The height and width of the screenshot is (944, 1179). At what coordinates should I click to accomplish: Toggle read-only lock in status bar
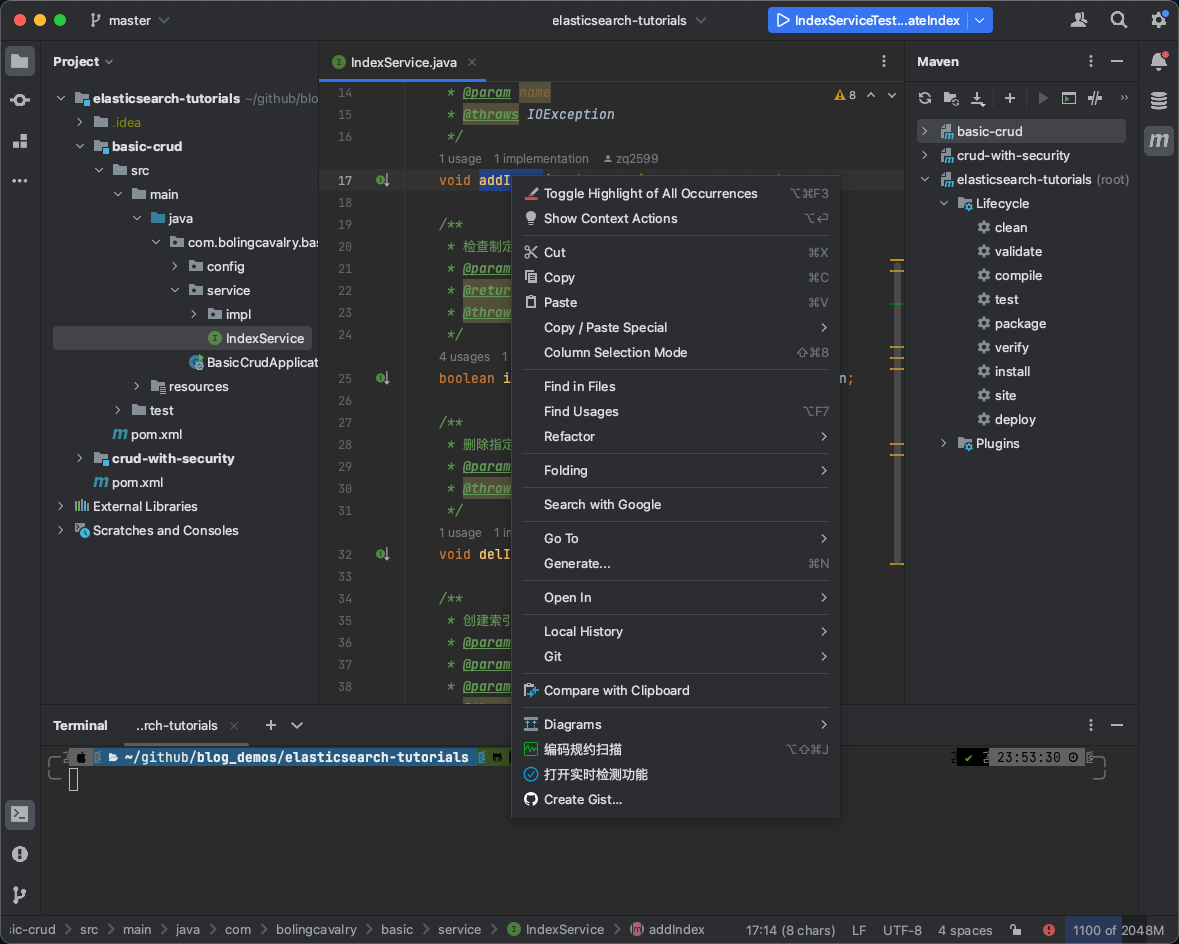pyautogui.click(x=1015, y=930)
